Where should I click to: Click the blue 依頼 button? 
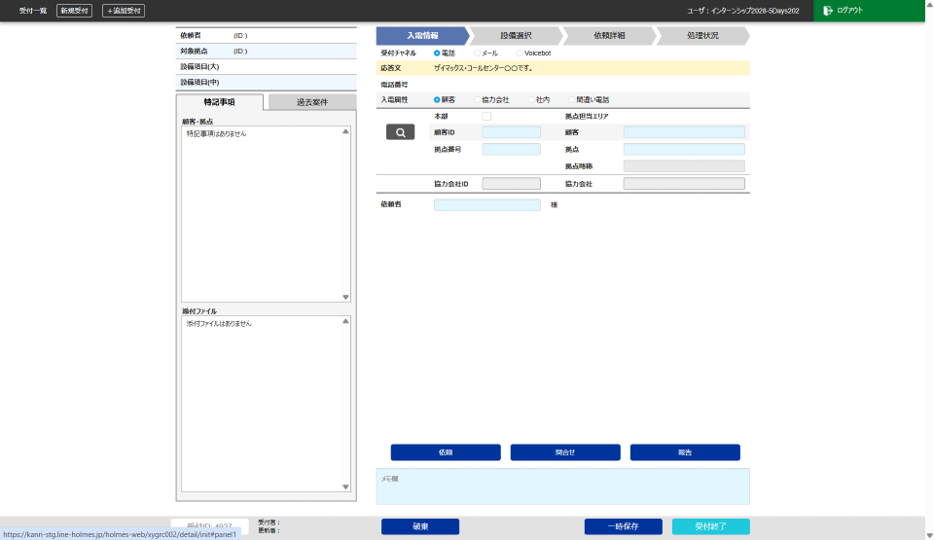(446, 452)
